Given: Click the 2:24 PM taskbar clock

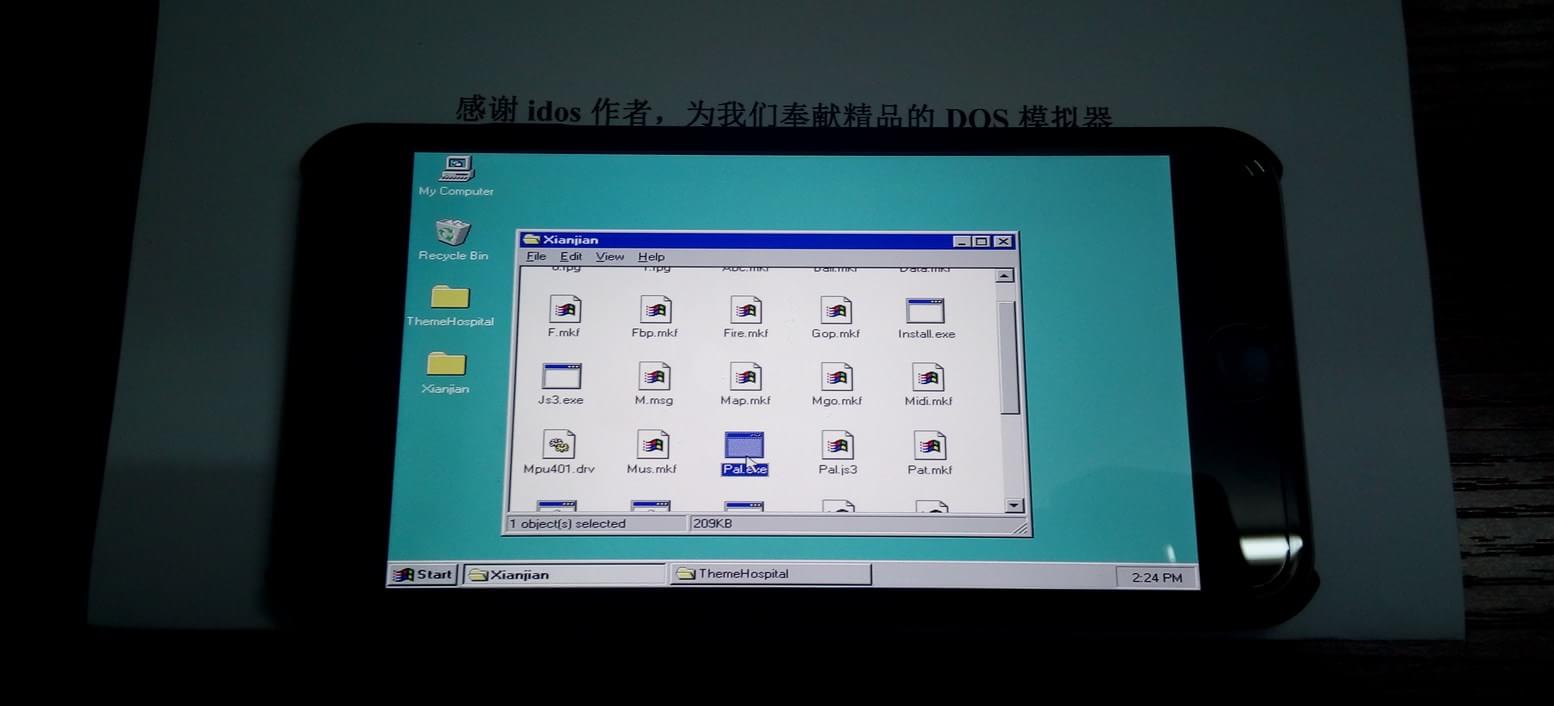Looking at the screenshot, I should [x=1157, y=577].
